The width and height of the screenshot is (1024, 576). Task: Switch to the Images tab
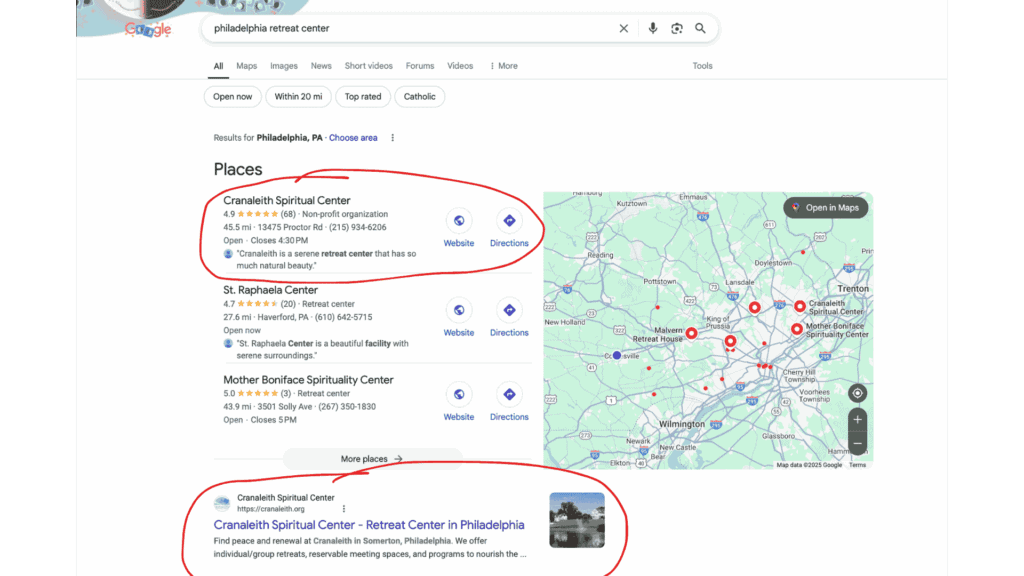click(x=283, y=66)
